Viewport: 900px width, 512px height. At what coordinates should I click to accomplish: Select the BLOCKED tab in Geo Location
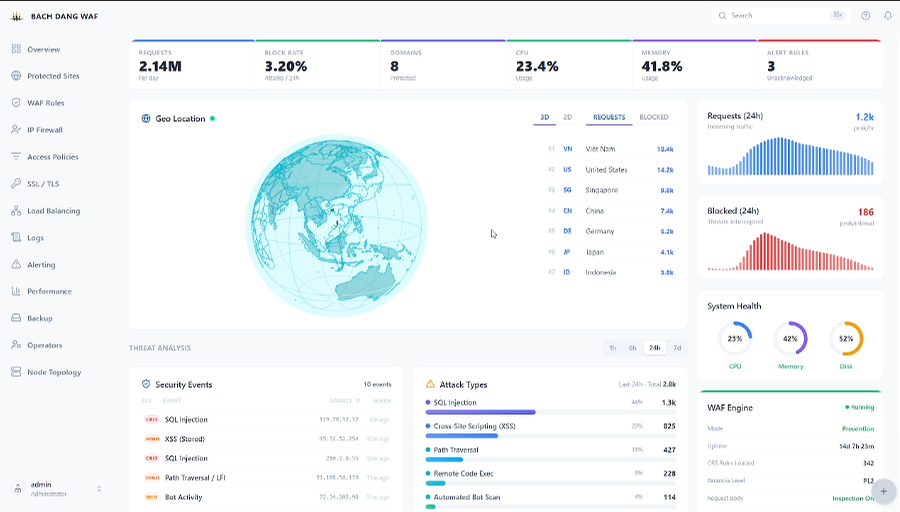click(x=654, y=117)
